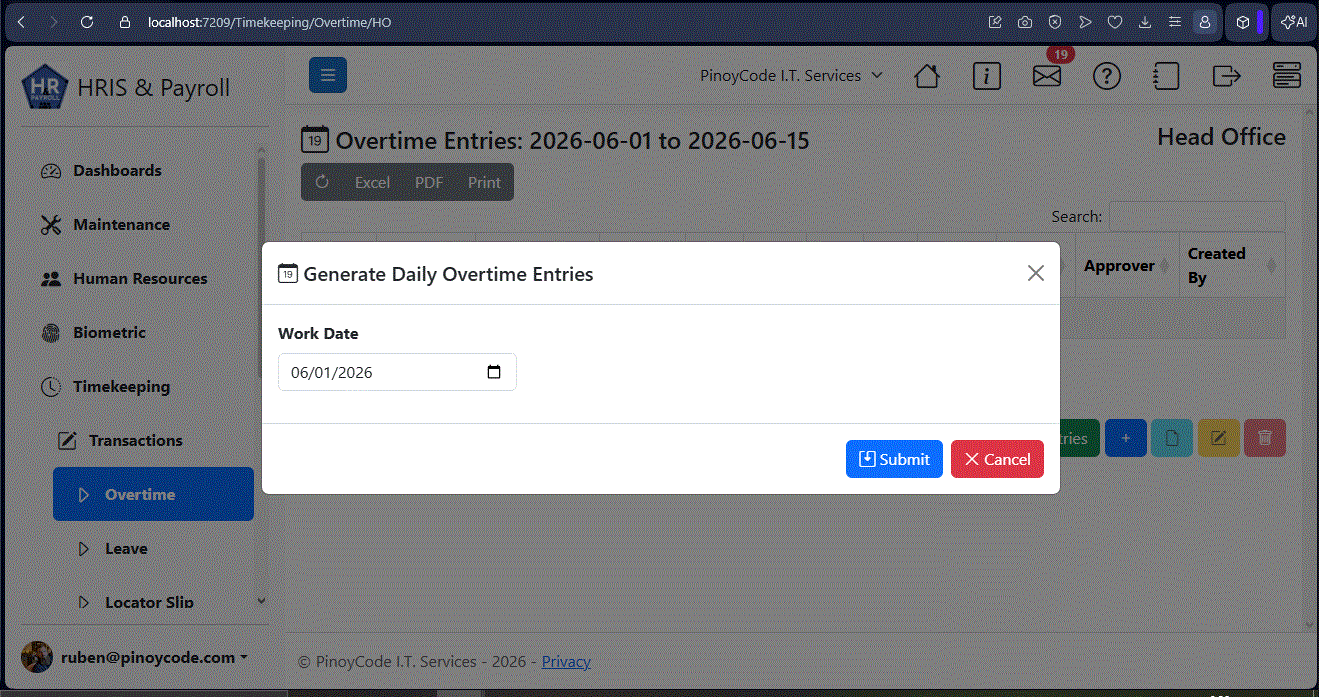
Task: Open the server stack icon in header
Action: tap(1287, 76)
